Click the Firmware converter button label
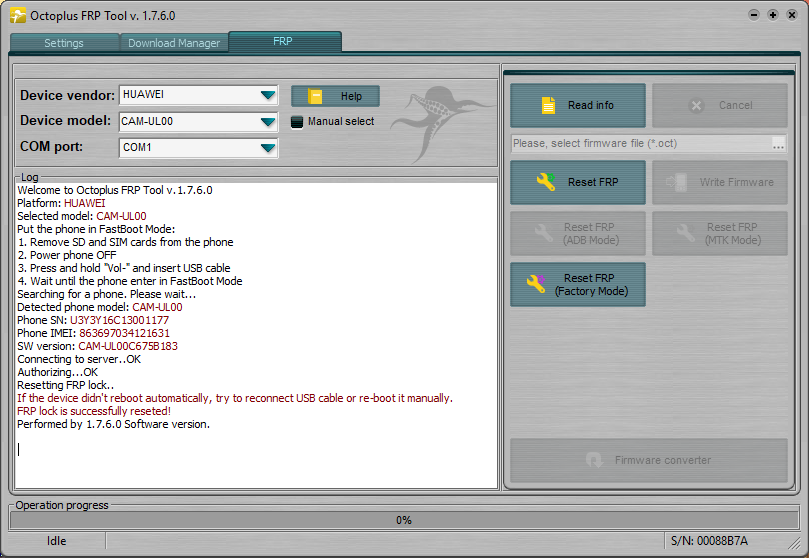Viewport: 809px width, 558px height. 662,460
